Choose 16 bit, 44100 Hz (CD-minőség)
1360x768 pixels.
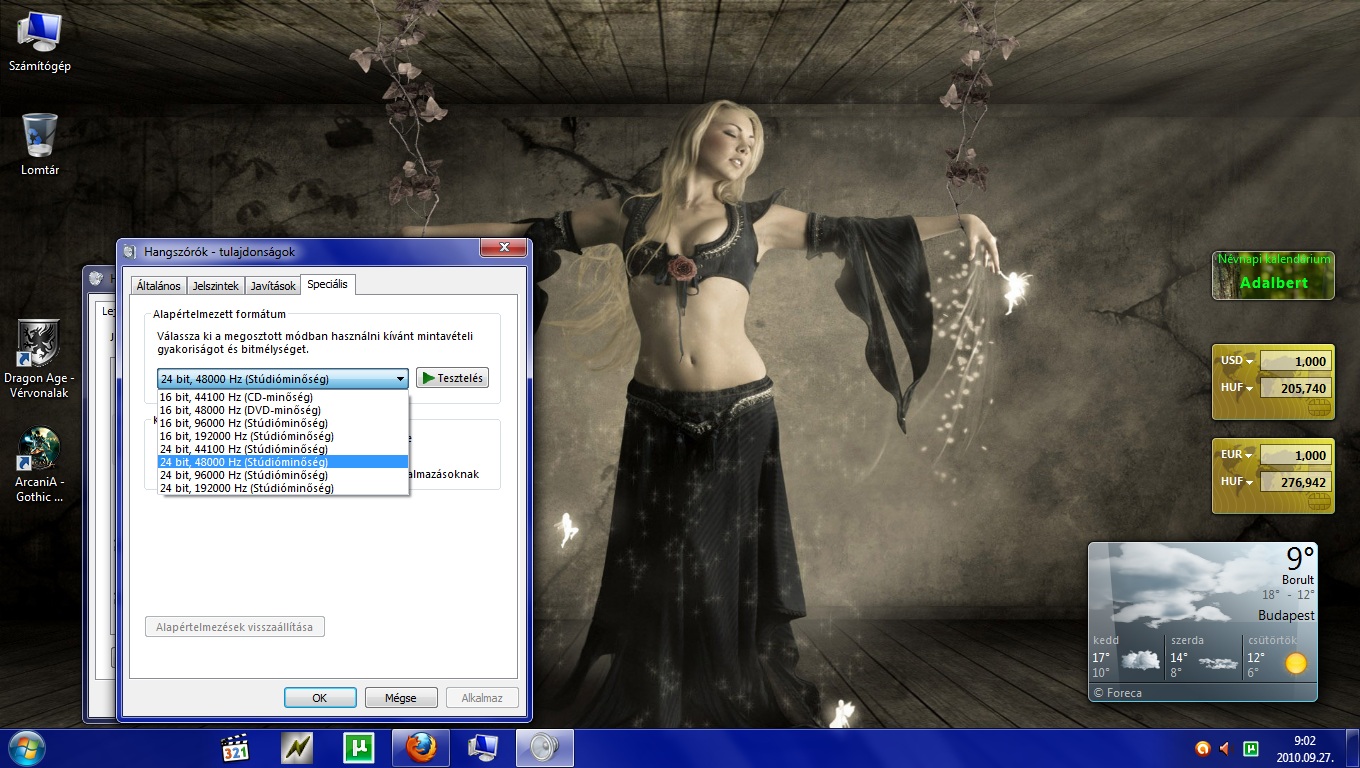point(283,397)
